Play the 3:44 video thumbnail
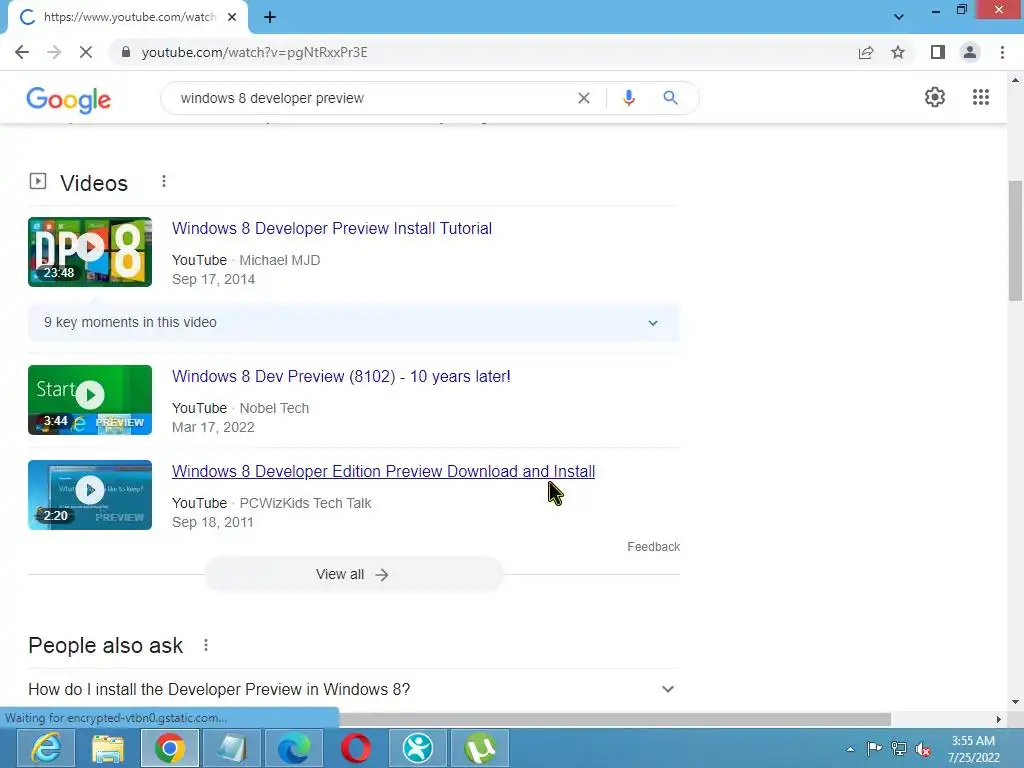Screen dimensions: 1024x768 click(x=90, y=400)
